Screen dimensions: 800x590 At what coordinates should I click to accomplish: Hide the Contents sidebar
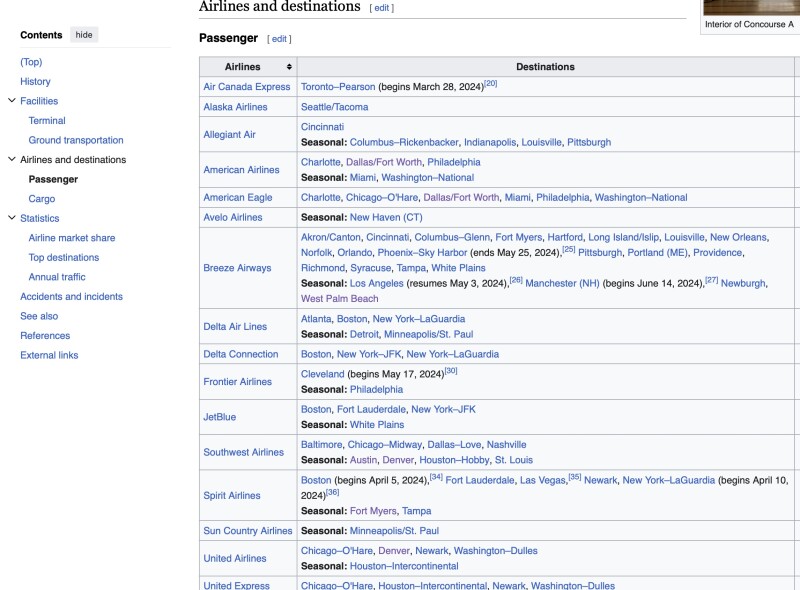pyautogui.click(x=85, y=35)
